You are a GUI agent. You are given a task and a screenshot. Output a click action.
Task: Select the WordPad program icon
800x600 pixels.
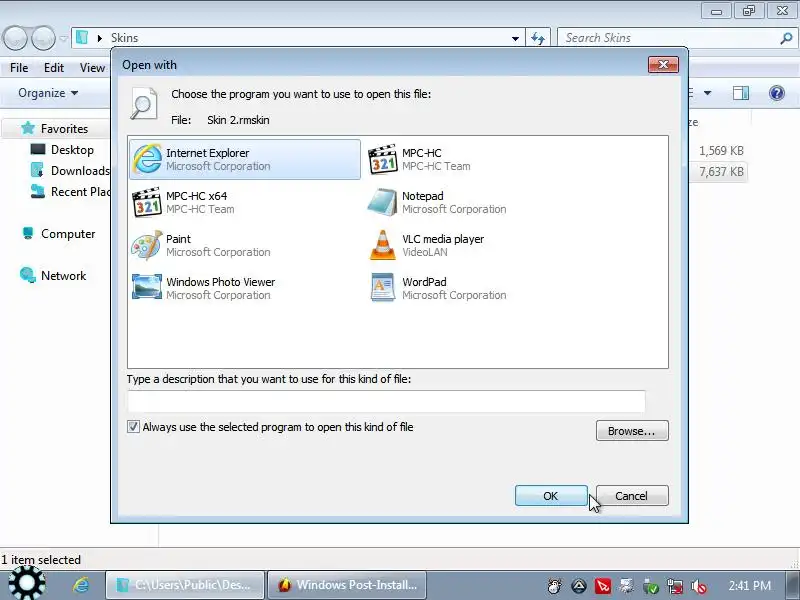[383, 287]
